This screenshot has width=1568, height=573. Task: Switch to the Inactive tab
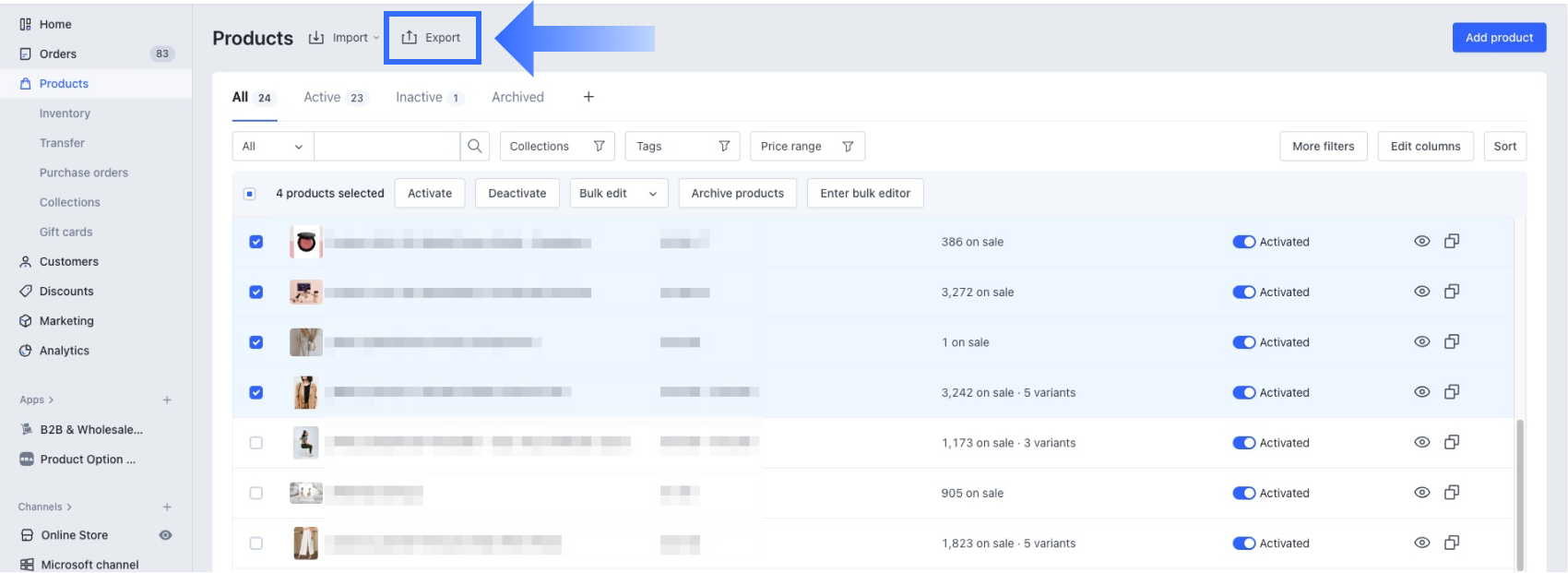click(x=429, y=97)
